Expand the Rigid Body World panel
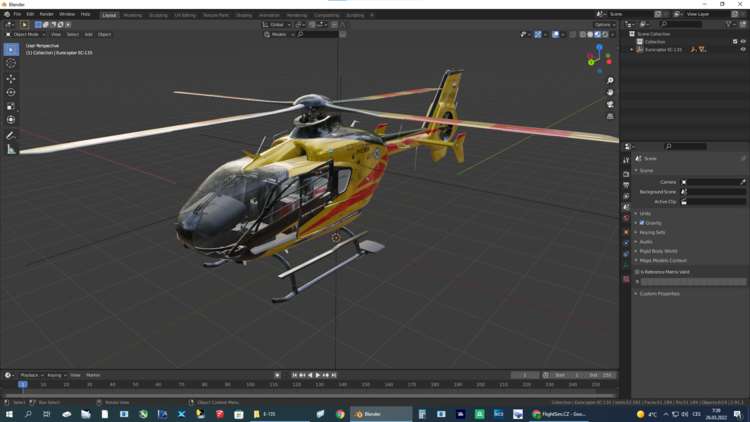The width and height of the screenshot is (750, 422). [658, 251]
